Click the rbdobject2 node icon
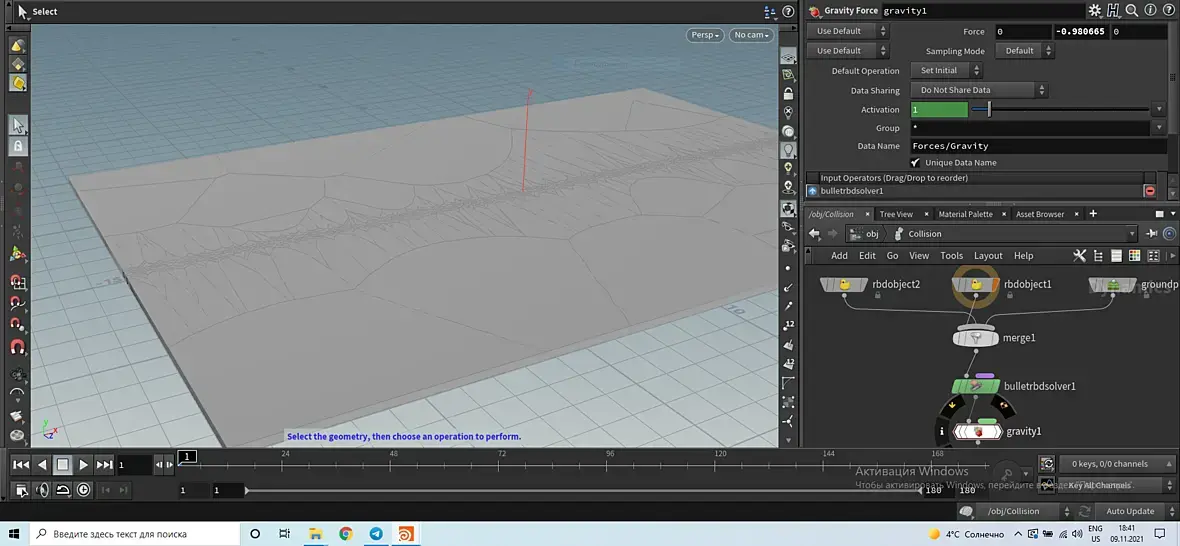The image size is (1180, 546). (x=844, y=285)
